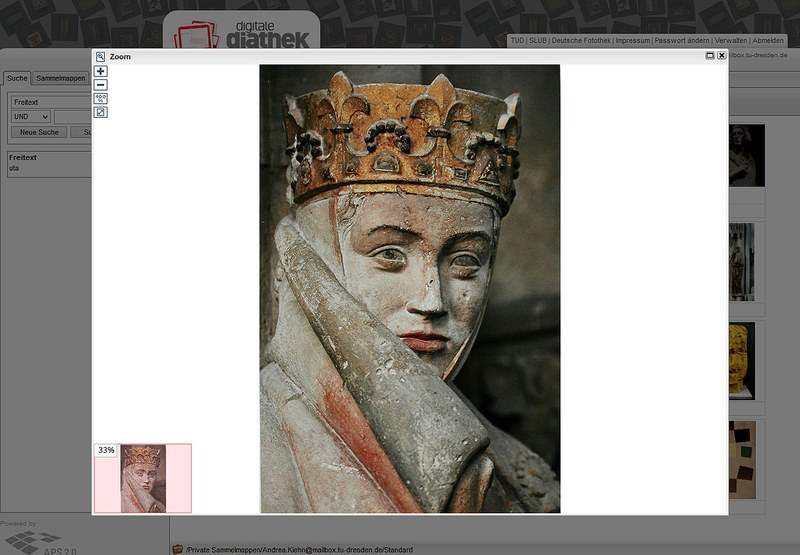Click the zoom in plus icon
Image resolution: width=800 pixels, height=555 pixels.
pos(101,72)
